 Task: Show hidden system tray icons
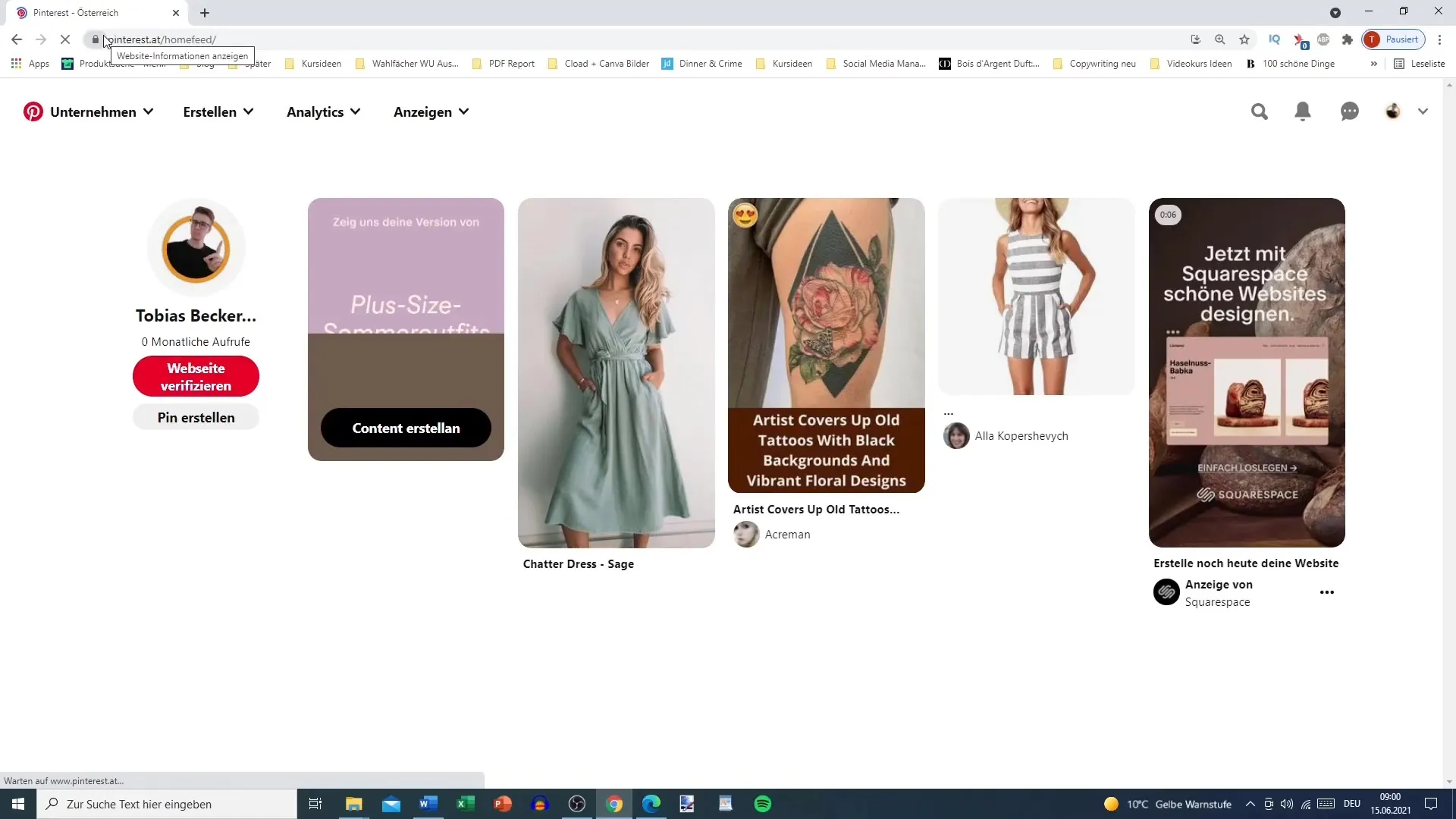(1250, 804)
